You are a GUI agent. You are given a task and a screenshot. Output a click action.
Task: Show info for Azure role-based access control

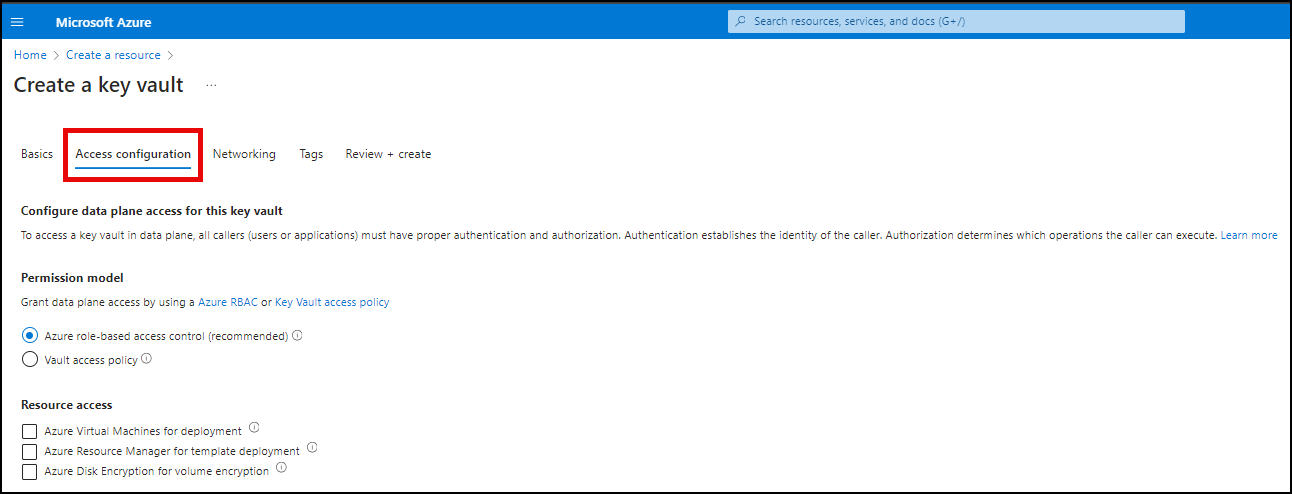tap(298, 336)
